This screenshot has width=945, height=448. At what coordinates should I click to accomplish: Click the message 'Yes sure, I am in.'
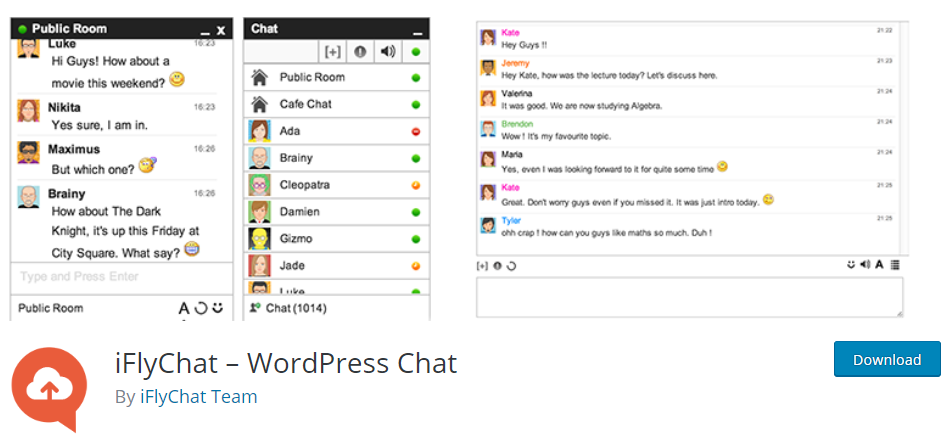click(99, 125)
